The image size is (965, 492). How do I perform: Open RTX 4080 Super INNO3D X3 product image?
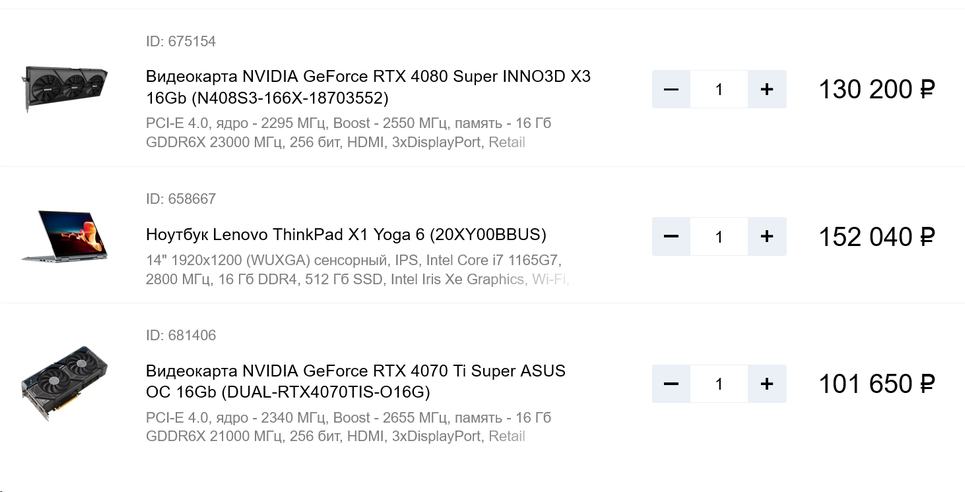click(x=65, y=88)
